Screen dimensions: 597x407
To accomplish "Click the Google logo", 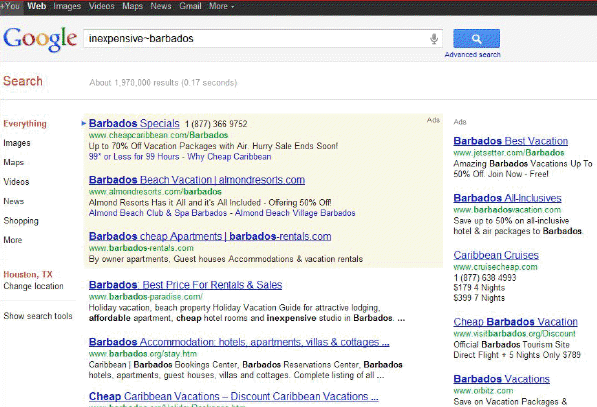I will tap(40, 39).
